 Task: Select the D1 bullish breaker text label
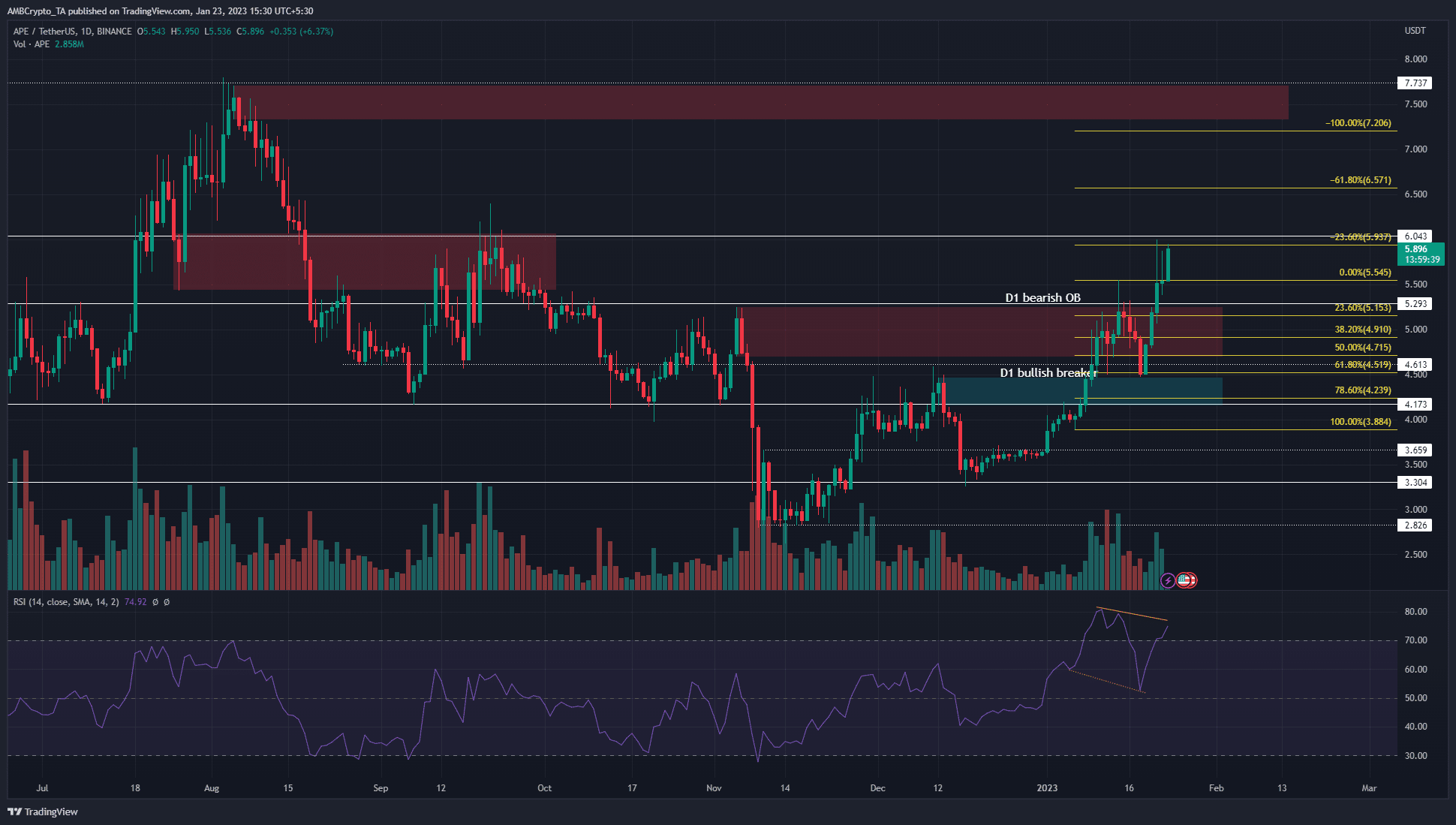pos(1048,373)
